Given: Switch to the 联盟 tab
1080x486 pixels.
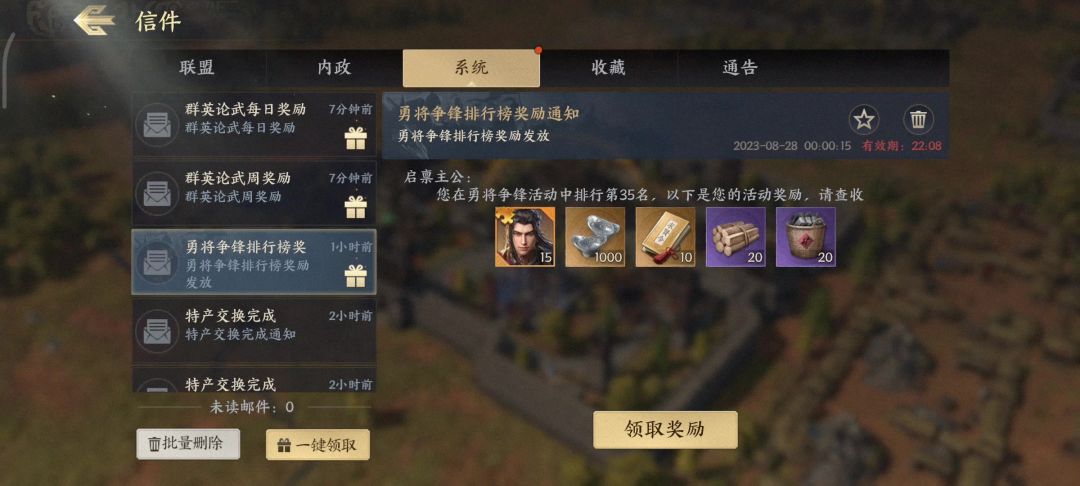Looking at the screenshot, I should tap(198, 67).
